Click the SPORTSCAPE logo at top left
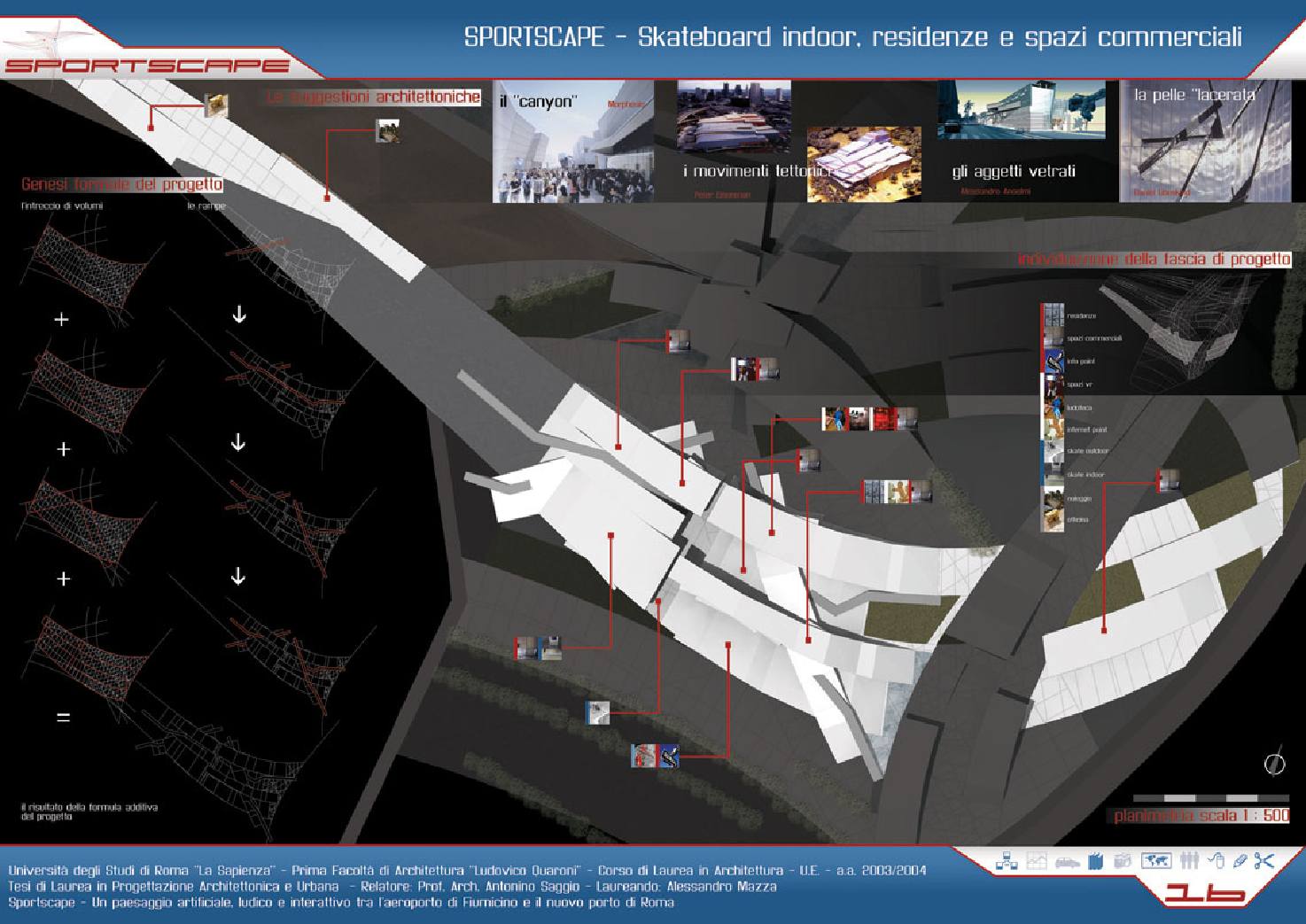1306x924 pixels. [146, 65]
